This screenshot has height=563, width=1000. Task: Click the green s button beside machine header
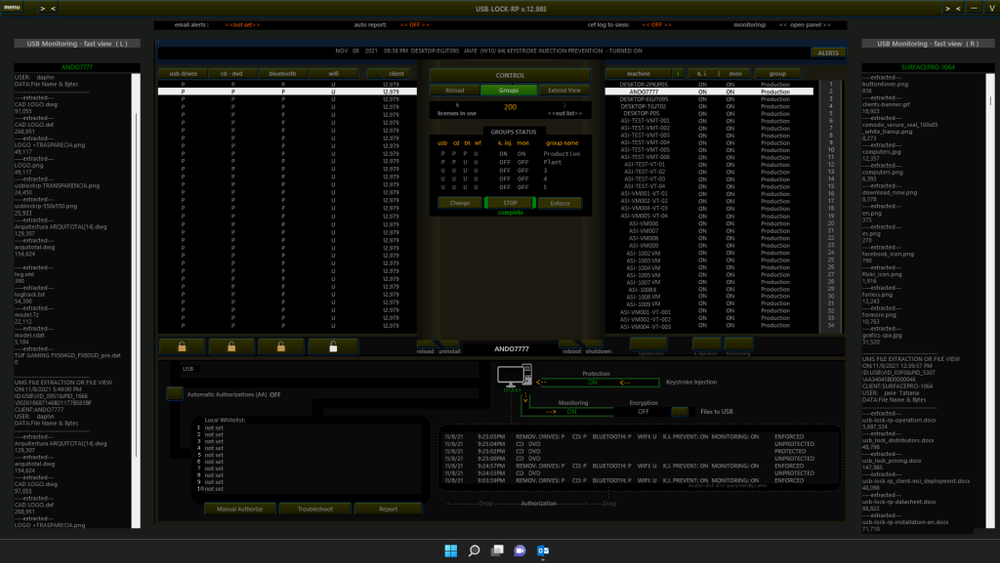tap(678, 73)
